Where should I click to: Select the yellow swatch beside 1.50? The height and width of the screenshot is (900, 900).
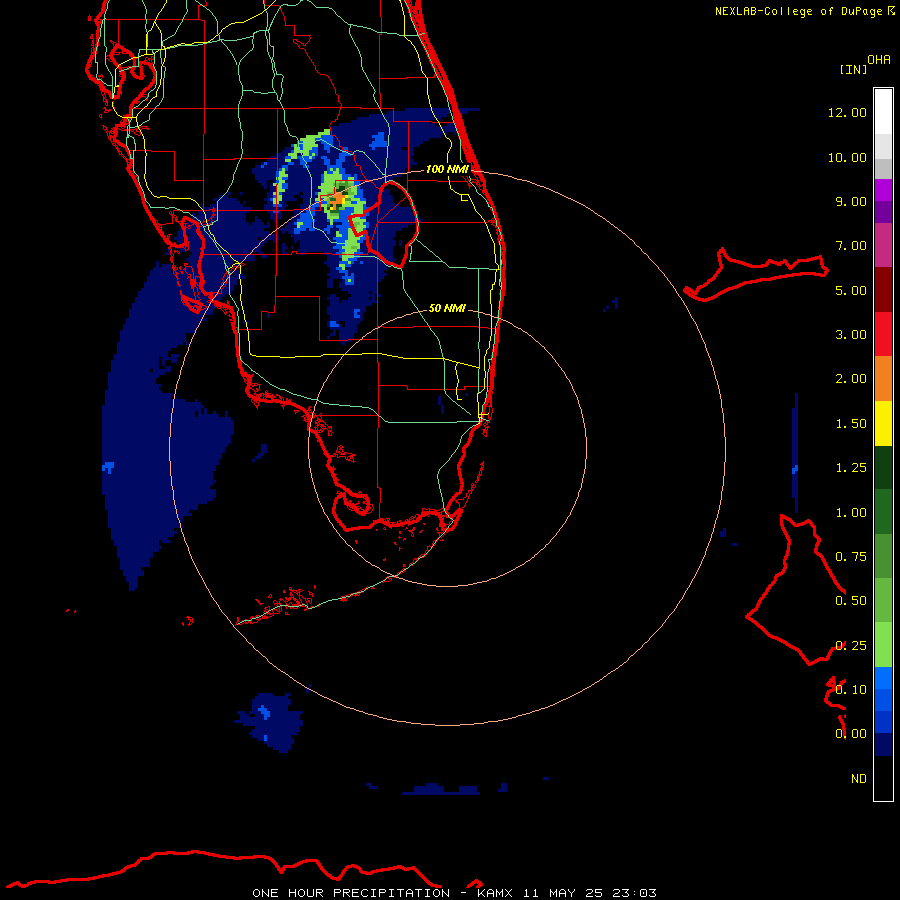pyautogui.click(x=883, y=423)
